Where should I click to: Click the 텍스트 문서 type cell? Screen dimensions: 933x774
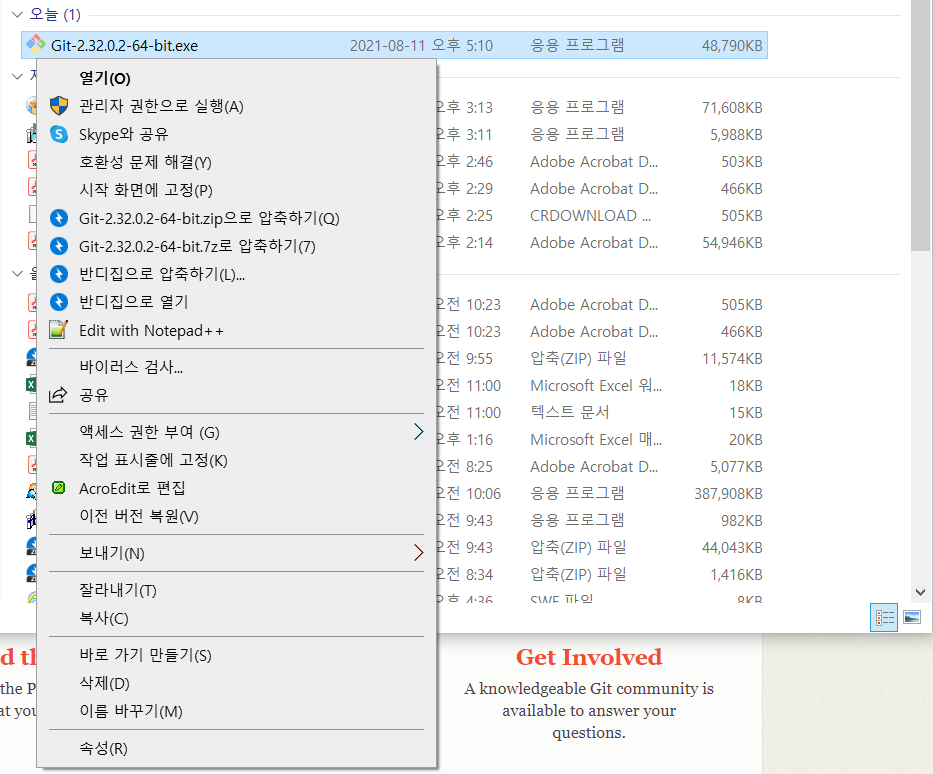coord(569,412)
